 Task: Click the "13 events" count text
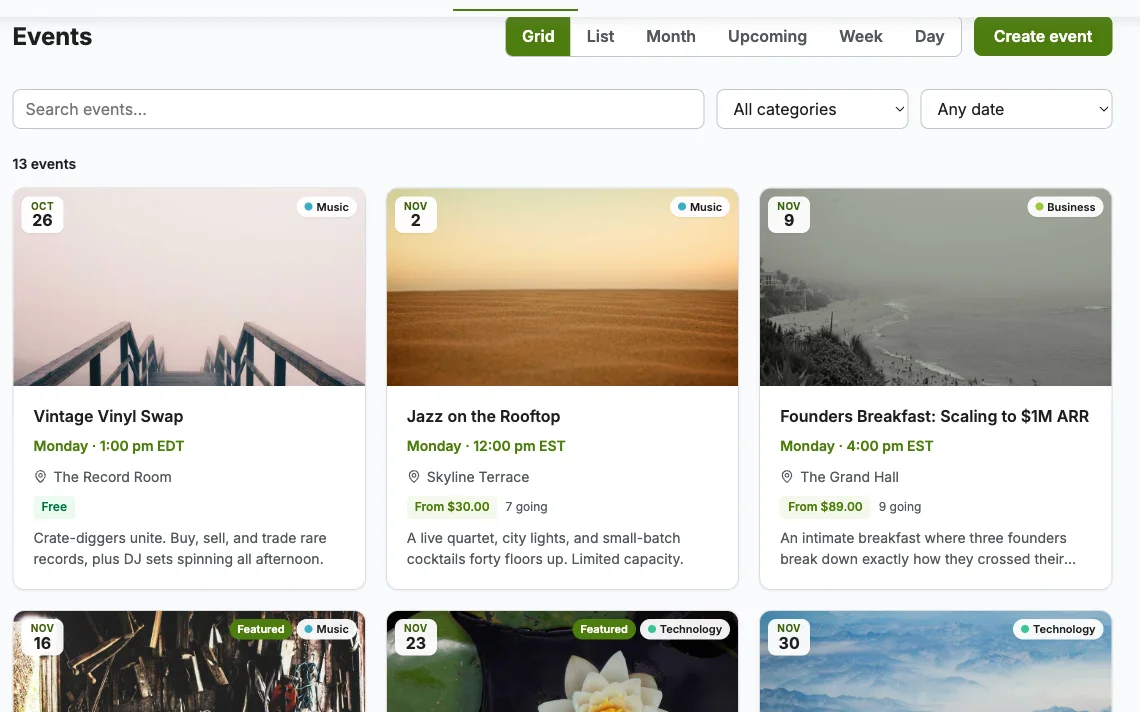(x=44, y=164)
